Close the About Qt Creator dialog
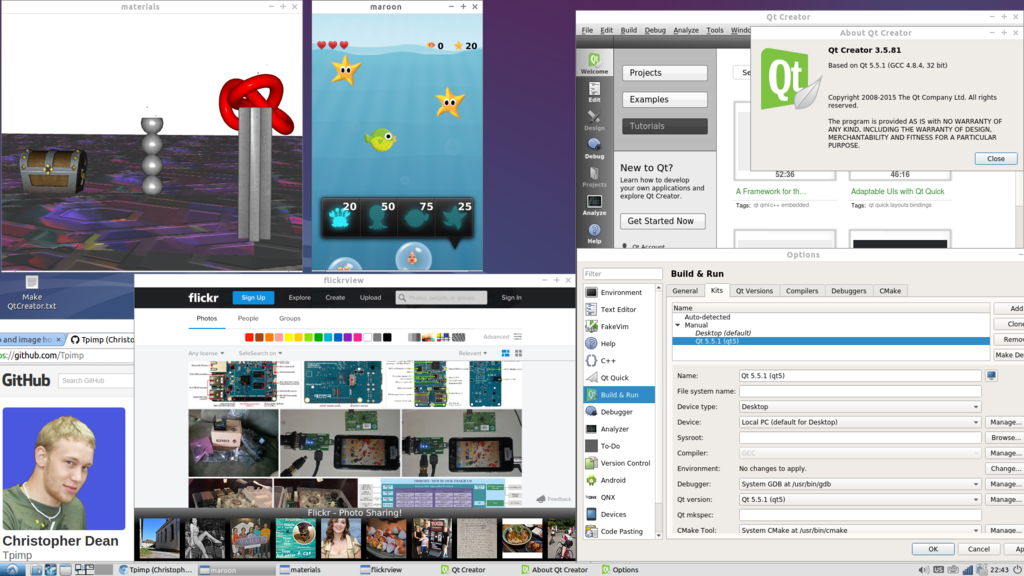The height and width of the screenshot is (576, 1024). click(995, 159)
